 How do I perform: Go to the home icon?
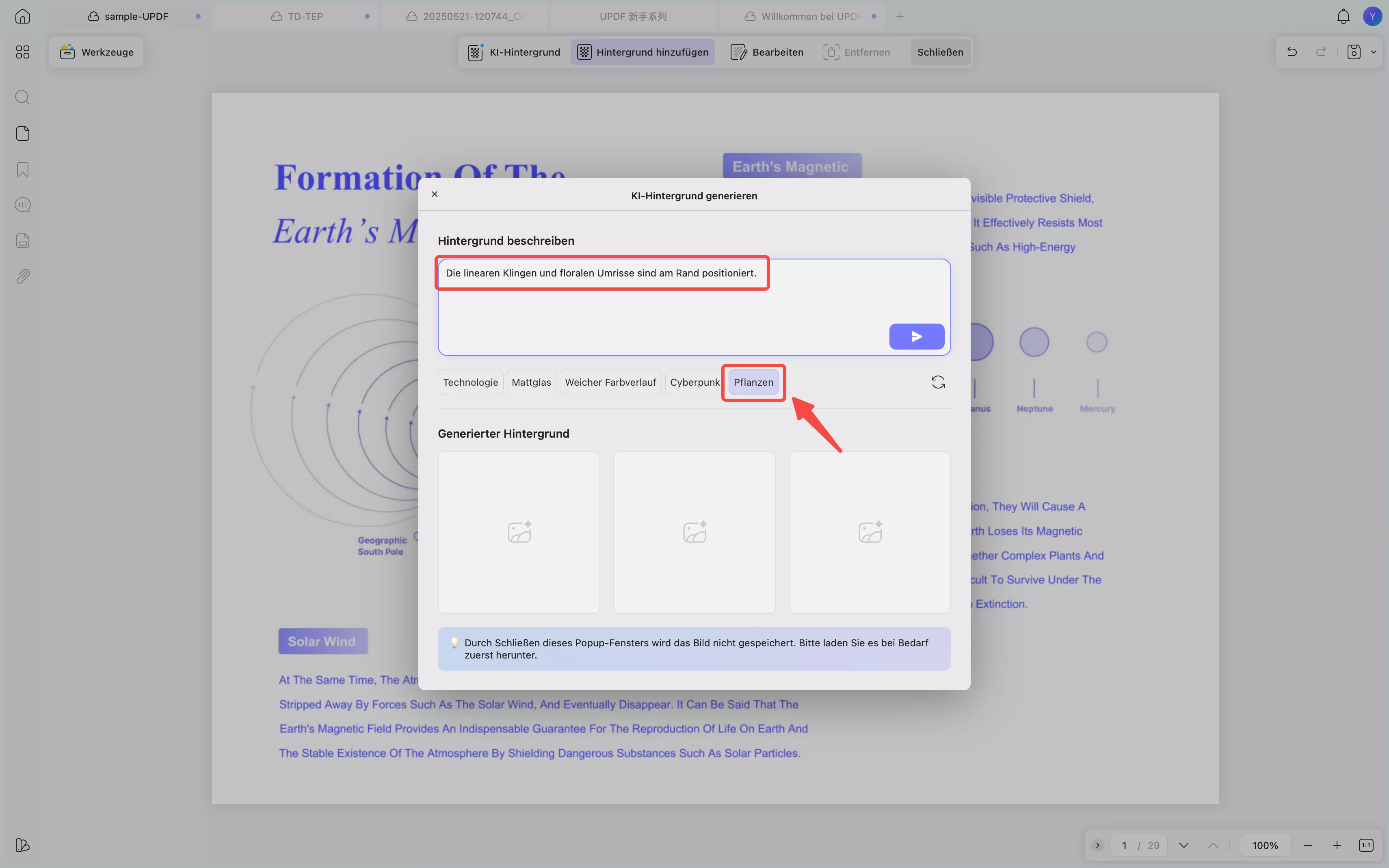(x=22, y=16)
